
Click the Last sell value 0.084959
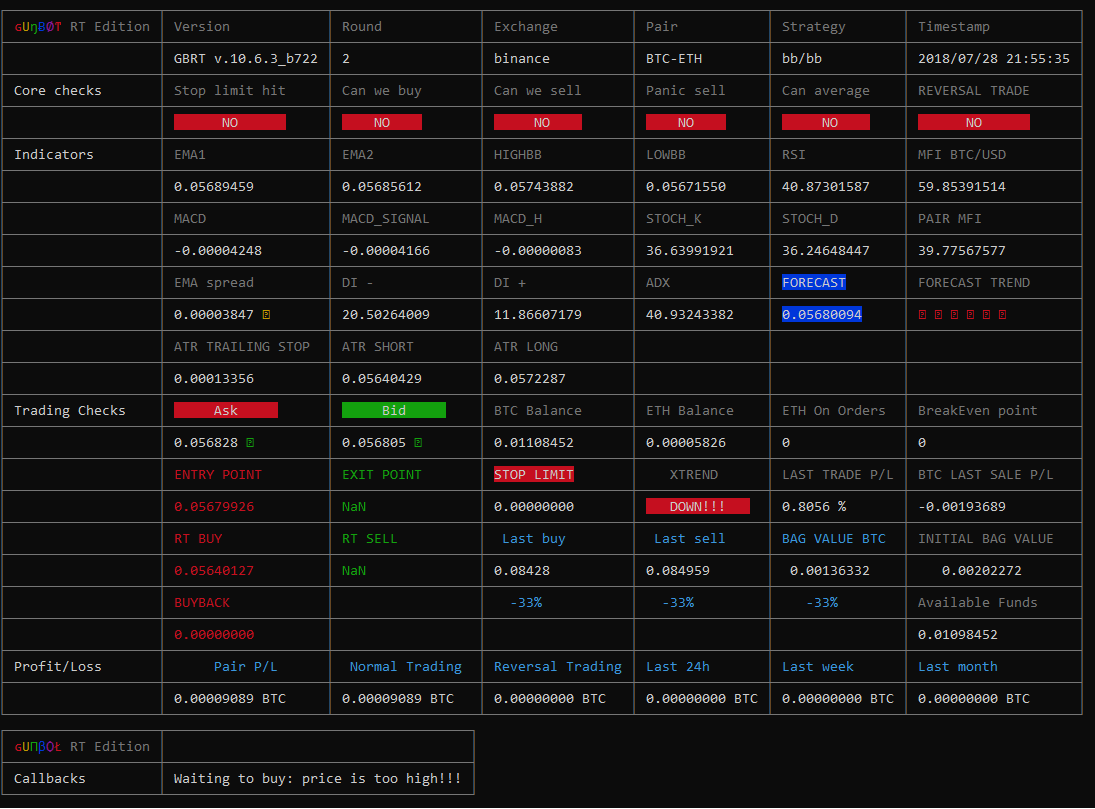[x=678, y=571]
